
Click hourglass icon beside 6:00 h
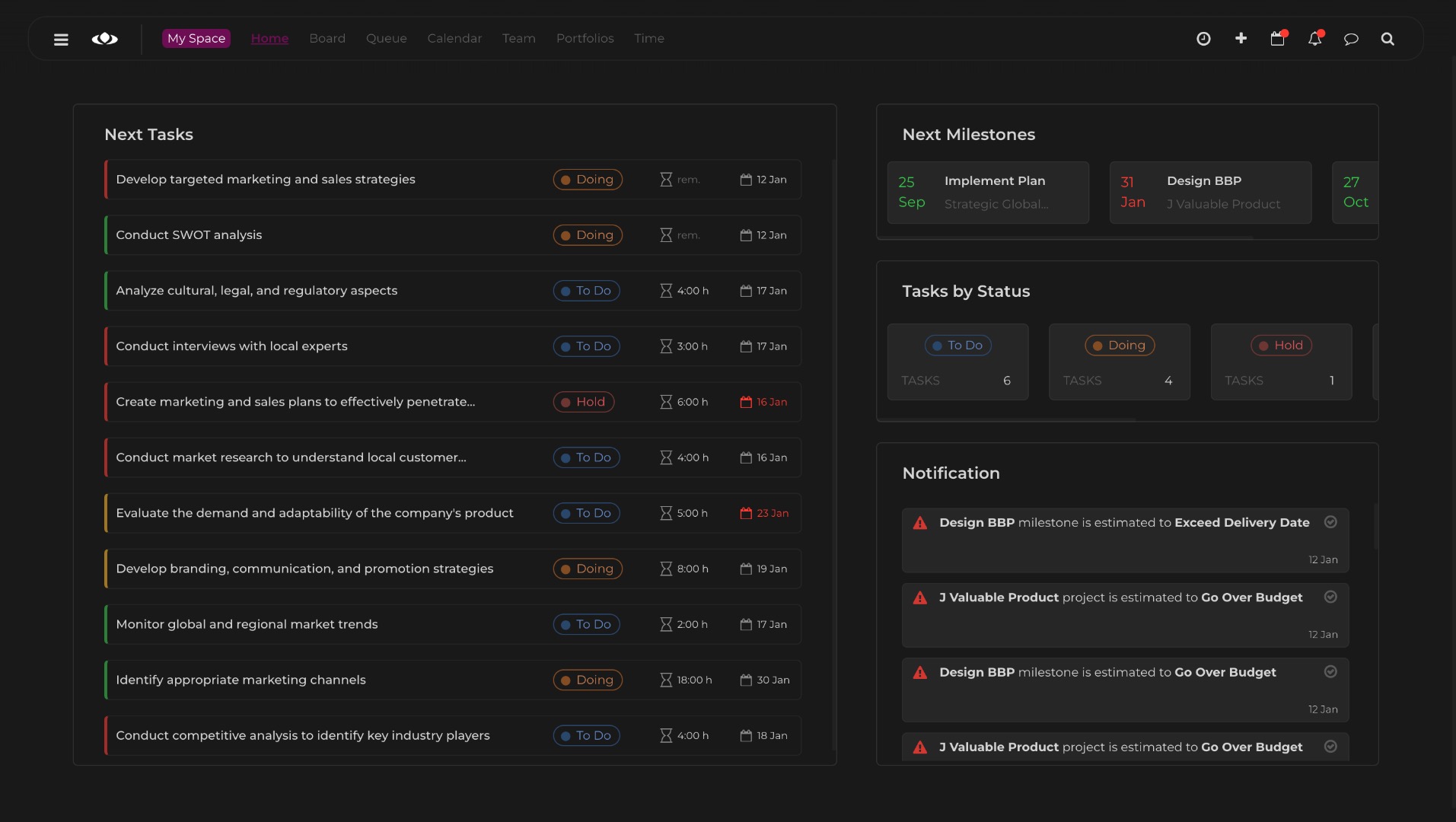click(666, 402)
